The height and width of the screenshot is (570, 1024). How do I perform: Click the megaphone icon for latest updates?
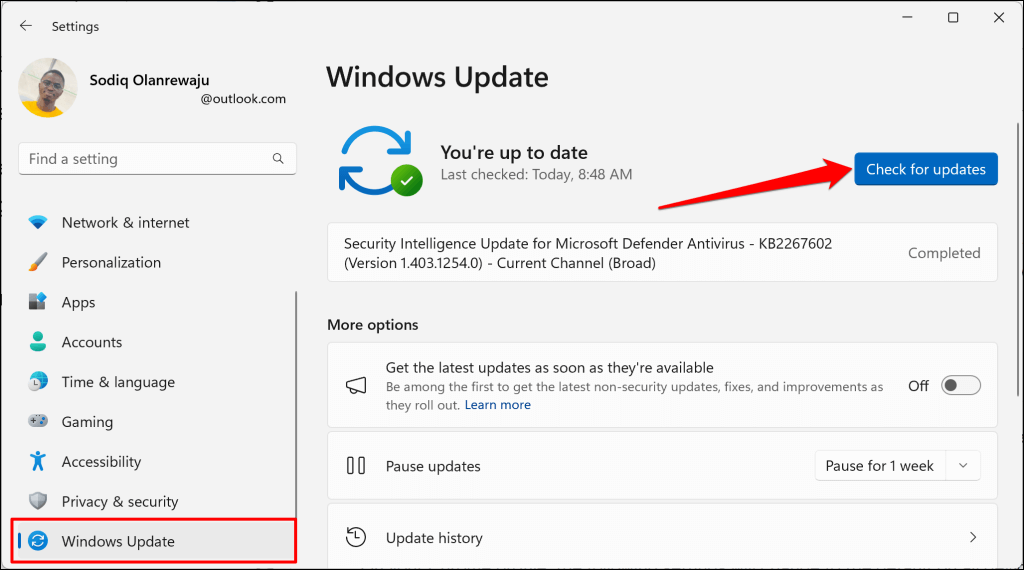[x=356, y=385]
